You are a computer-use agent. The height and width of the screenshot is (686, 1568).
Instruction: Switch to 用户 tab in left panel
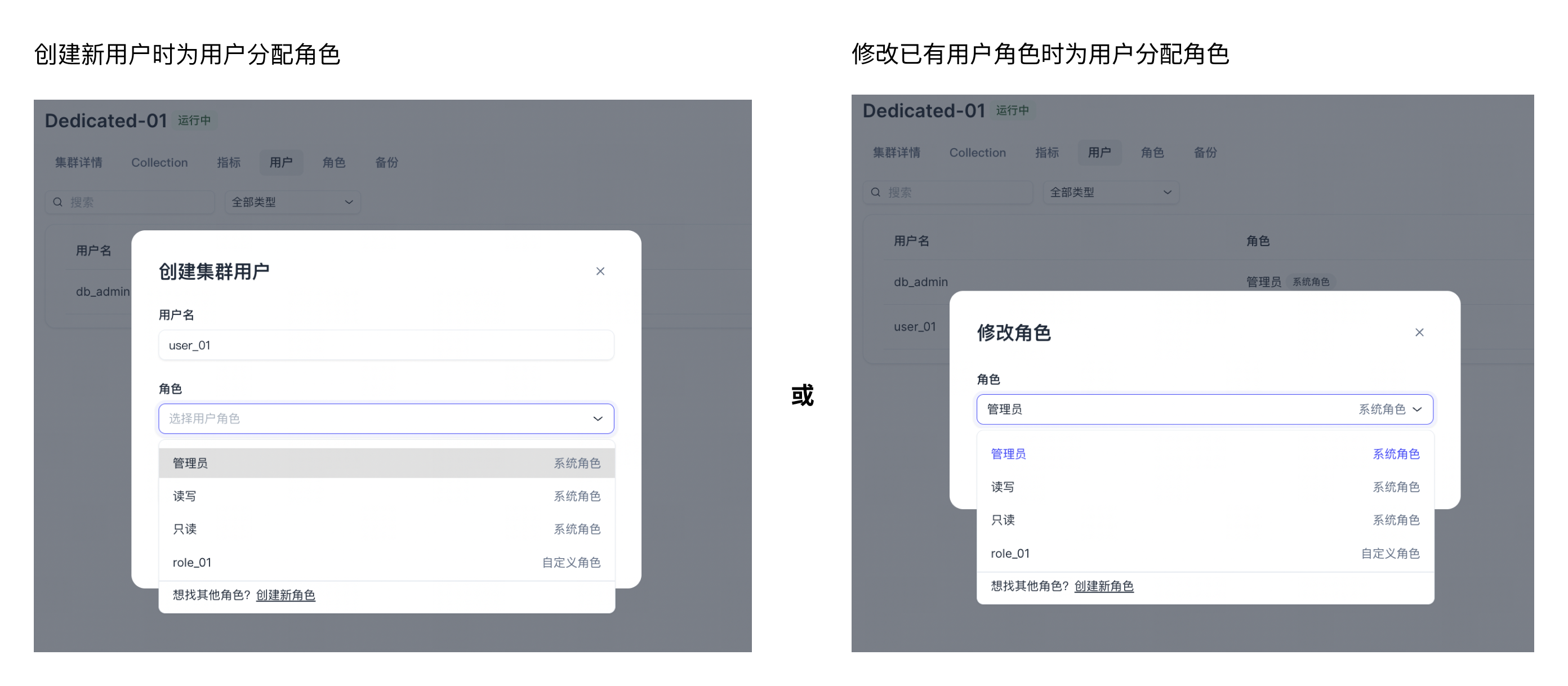[x=281, y=163]
